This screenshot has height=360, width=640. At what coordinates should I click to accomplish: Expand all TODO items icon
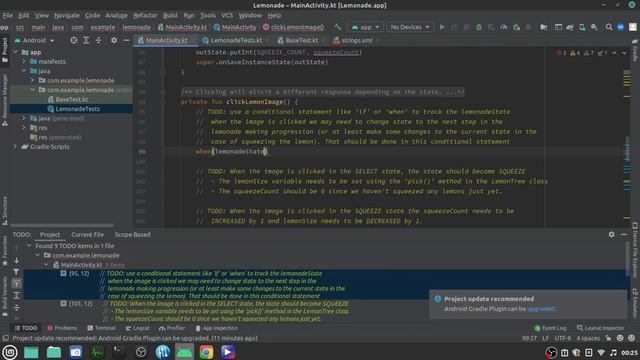click(x=16, y=295)
